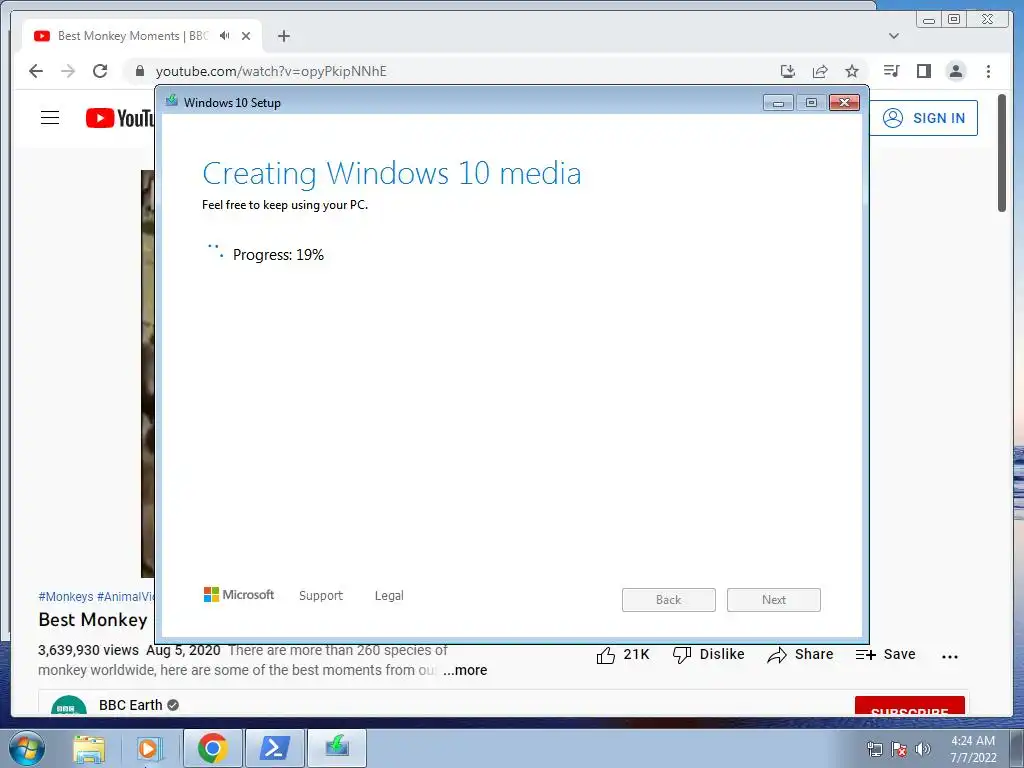Open the #Monkeys hashtag link
The width and height of the screenshot is (1024, 768).
[66, 596]
